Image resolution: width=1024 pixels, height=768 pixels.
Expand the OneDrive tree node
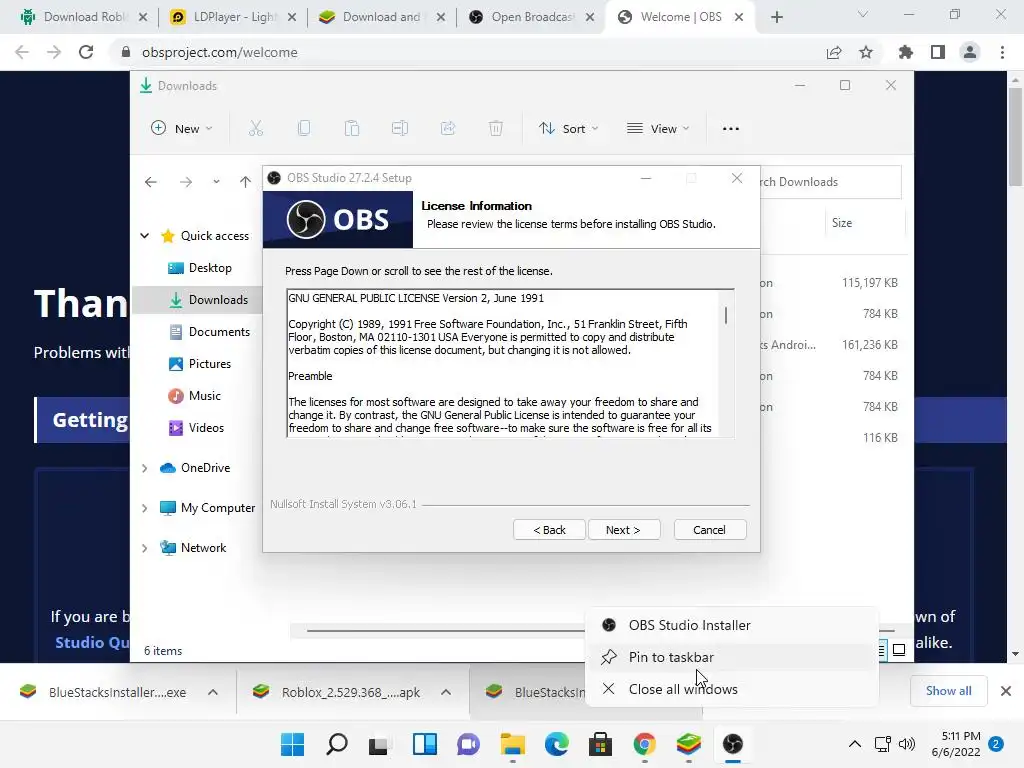click(x=145, y=468)
